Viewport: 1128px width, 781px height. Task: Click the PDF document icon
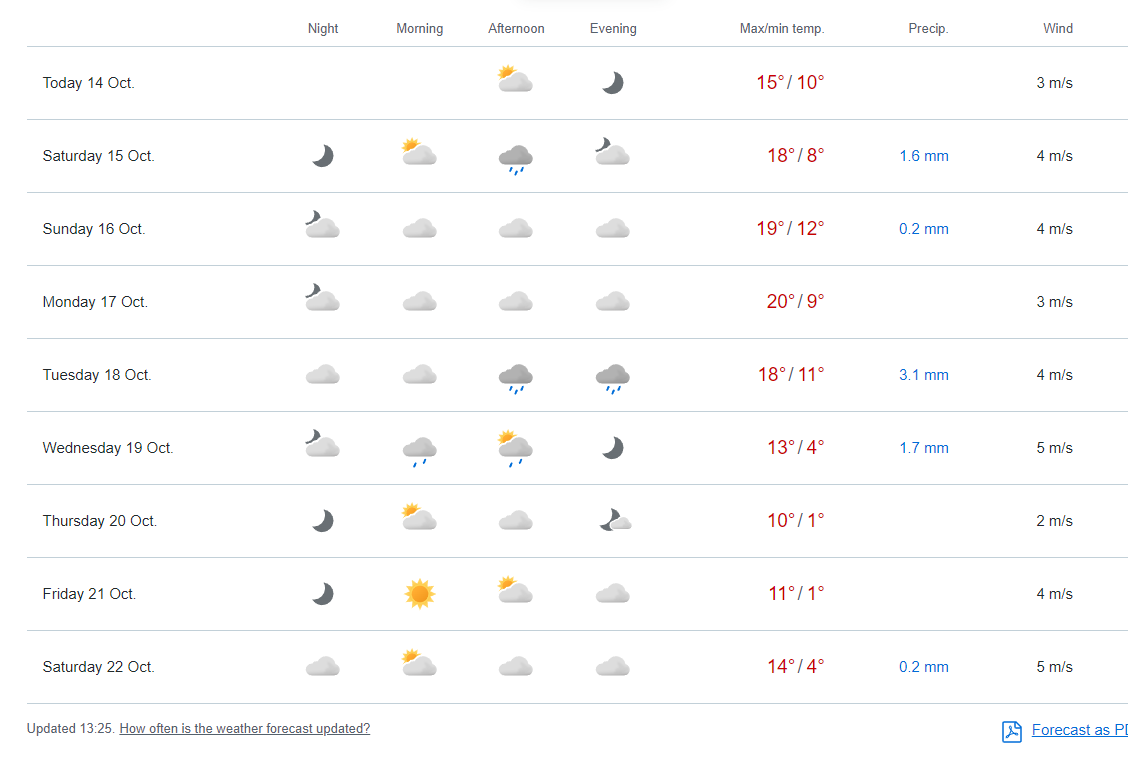pos(1012,731)
